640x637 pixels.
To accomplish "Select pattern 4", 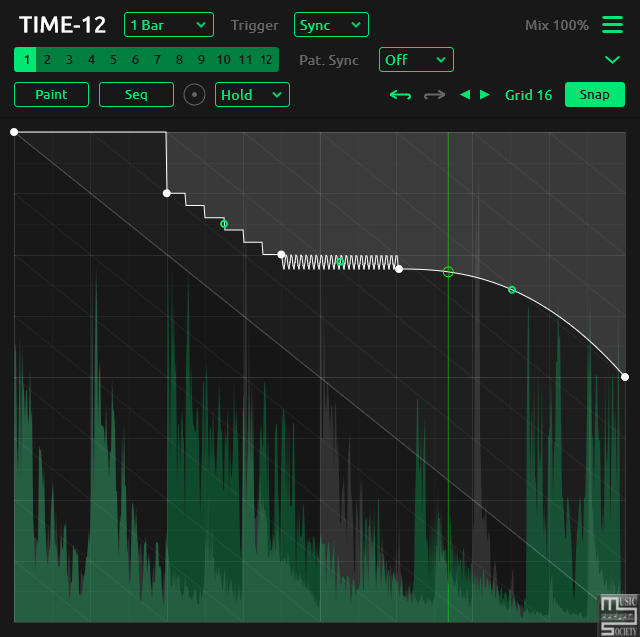I will (x=91, y=60).
